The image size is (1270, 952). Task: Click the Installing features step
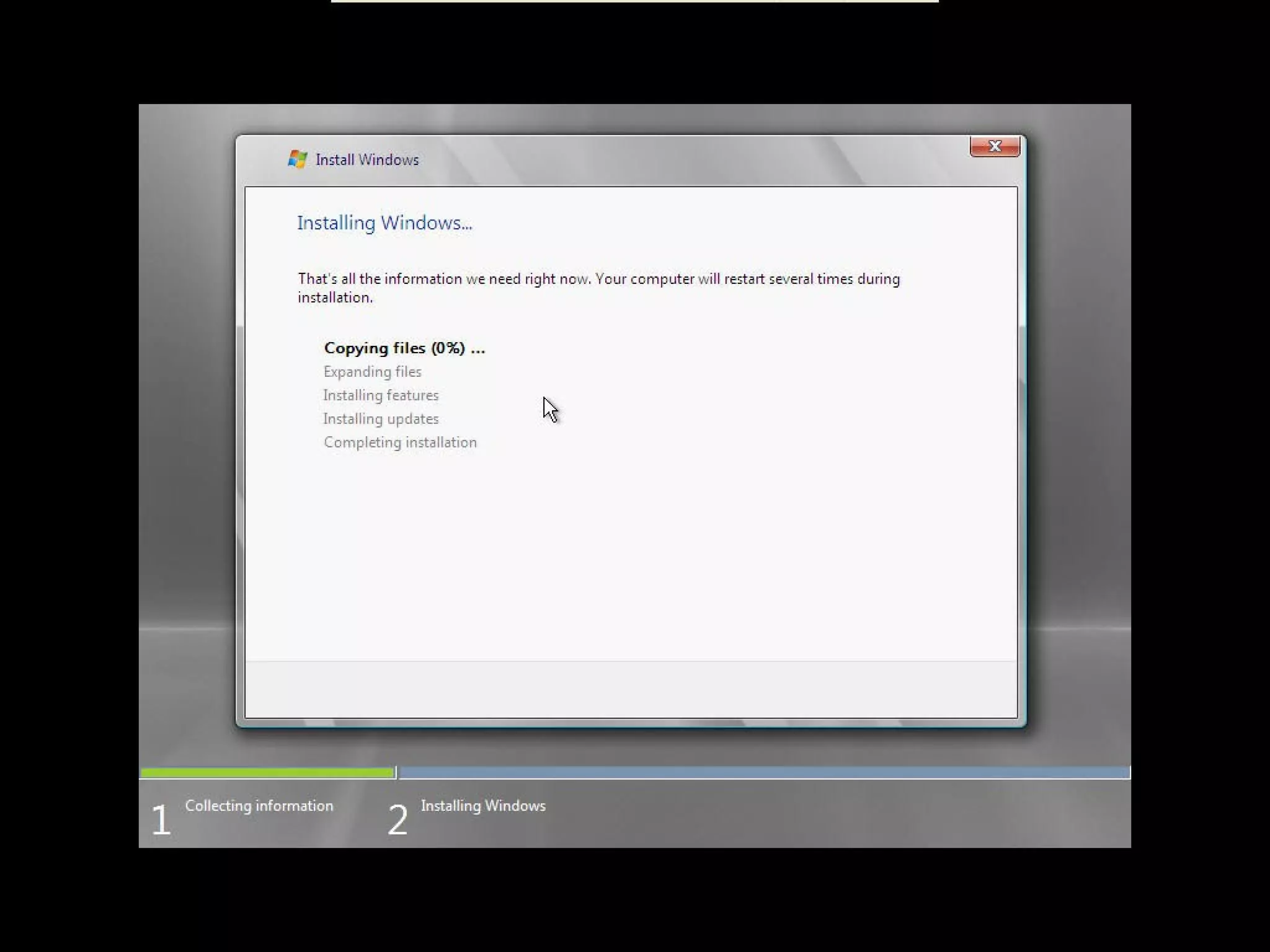[381, 395]
